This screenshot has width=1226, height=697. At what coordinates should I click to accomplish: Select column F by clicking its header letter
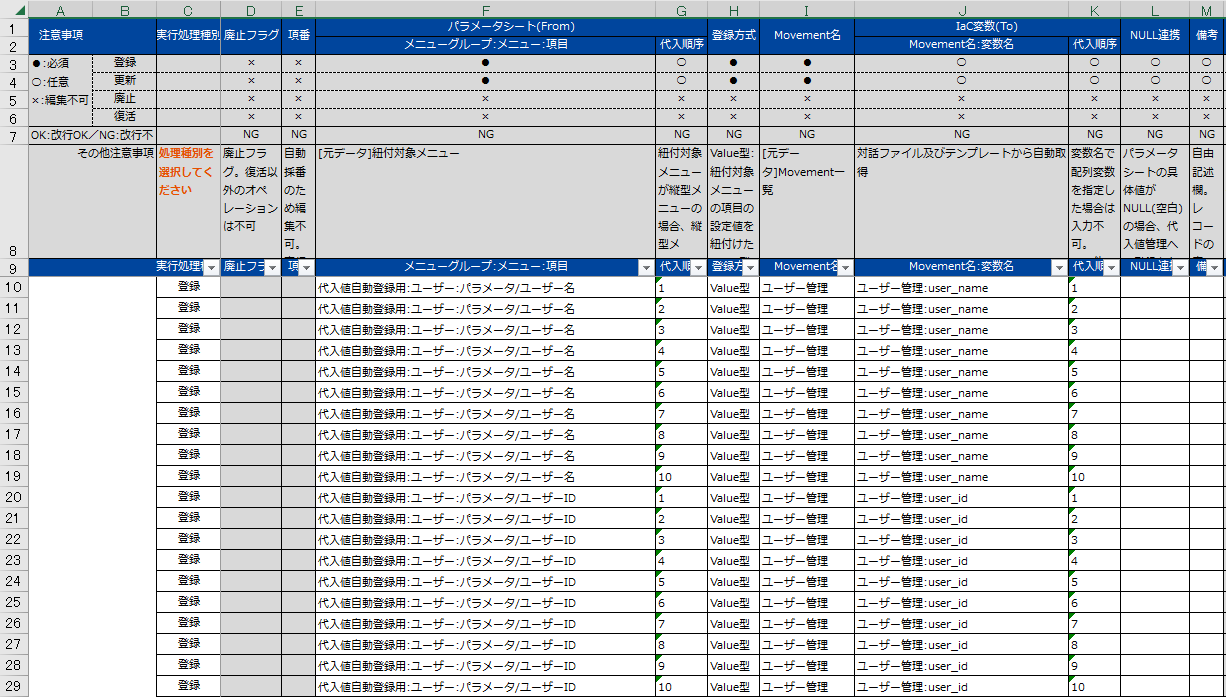pos(485,9)
